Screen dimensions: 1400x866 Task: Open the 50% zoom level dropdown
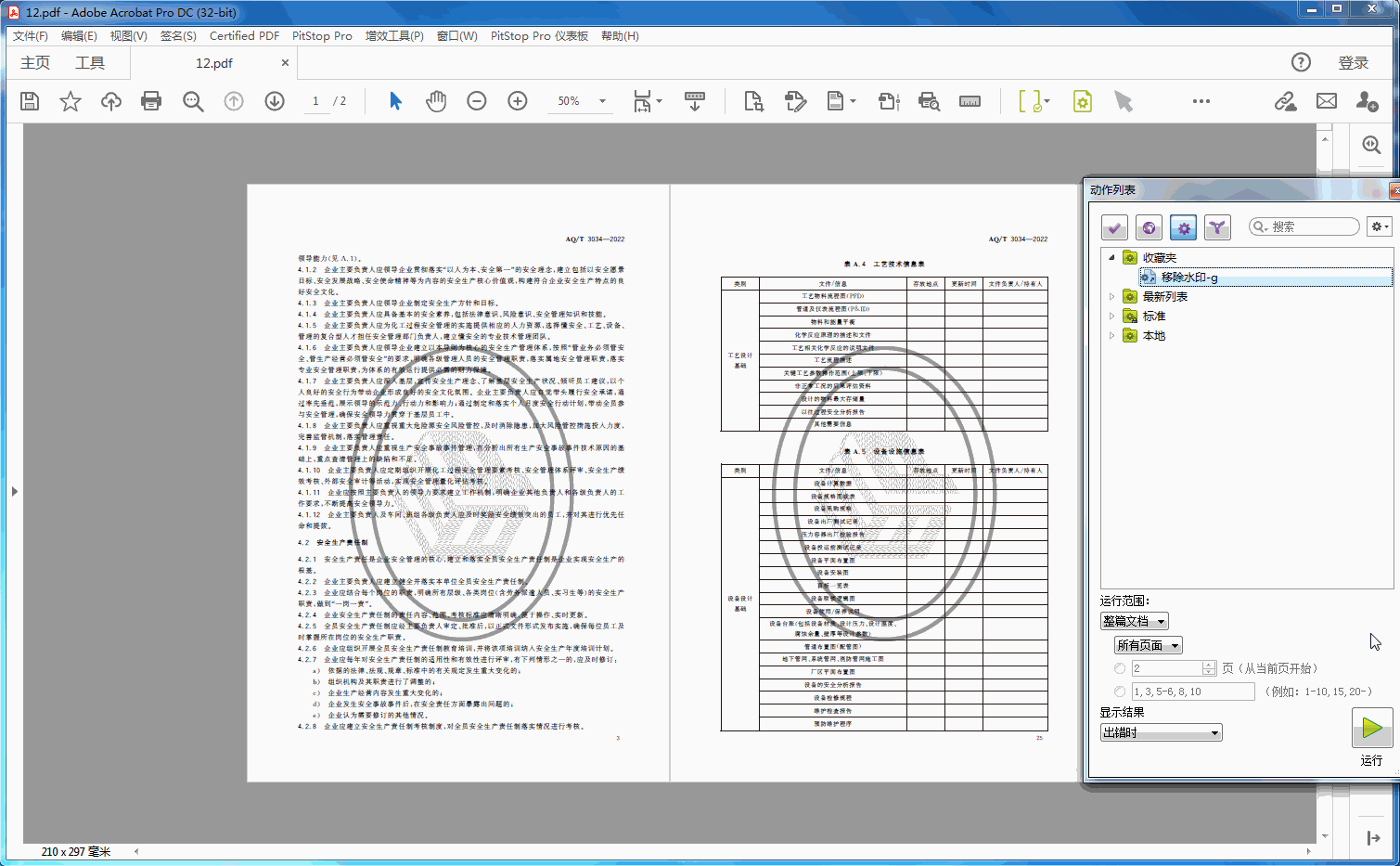coord(602,101)
